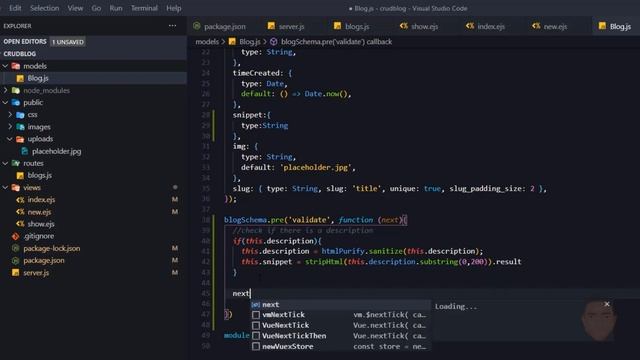Open the Run menu
The width and height of the screenshot is (640, 360).
[x=116, y=8]
